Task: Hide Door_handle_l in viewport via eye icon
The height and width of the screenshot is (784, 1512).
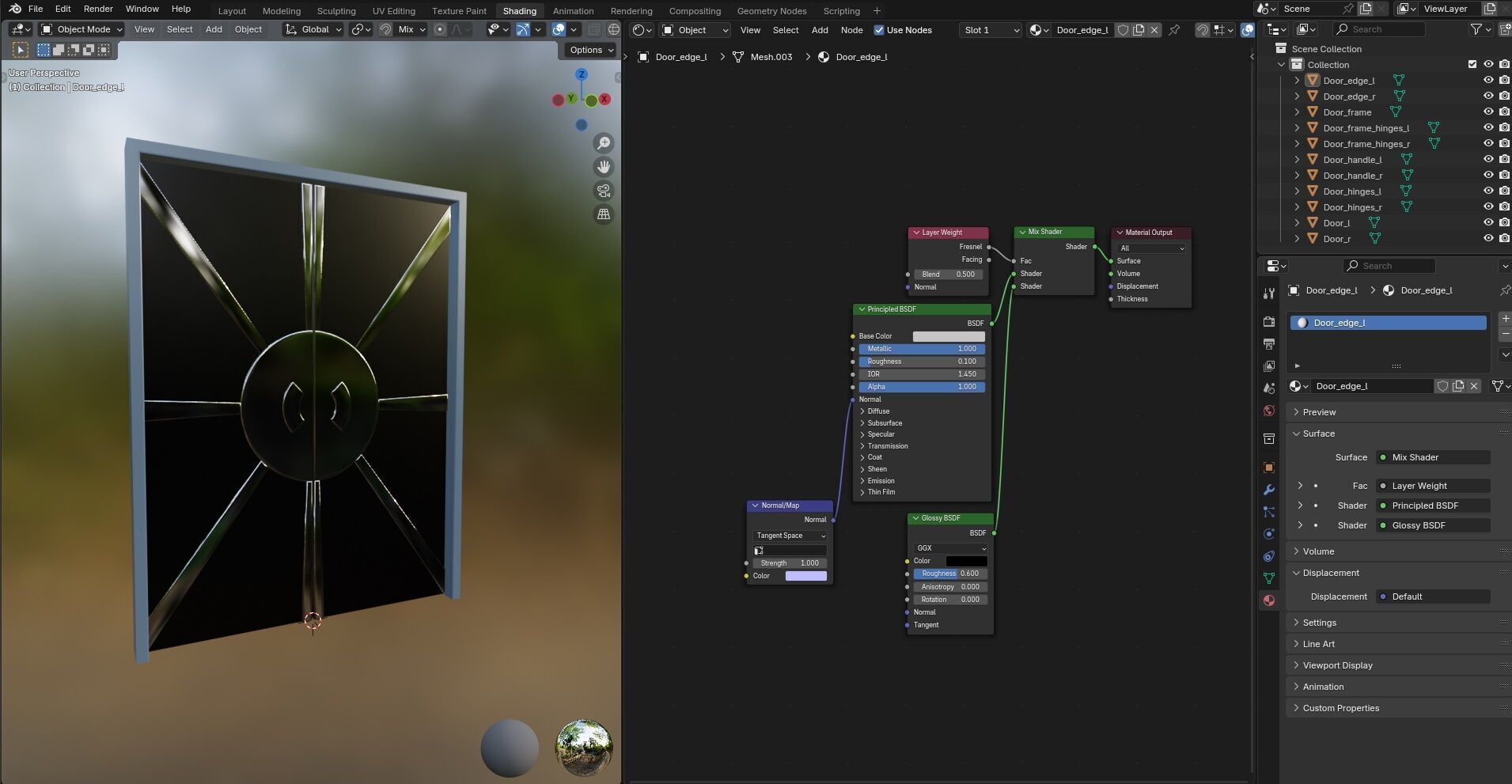Action: [x=1487, y=159]
